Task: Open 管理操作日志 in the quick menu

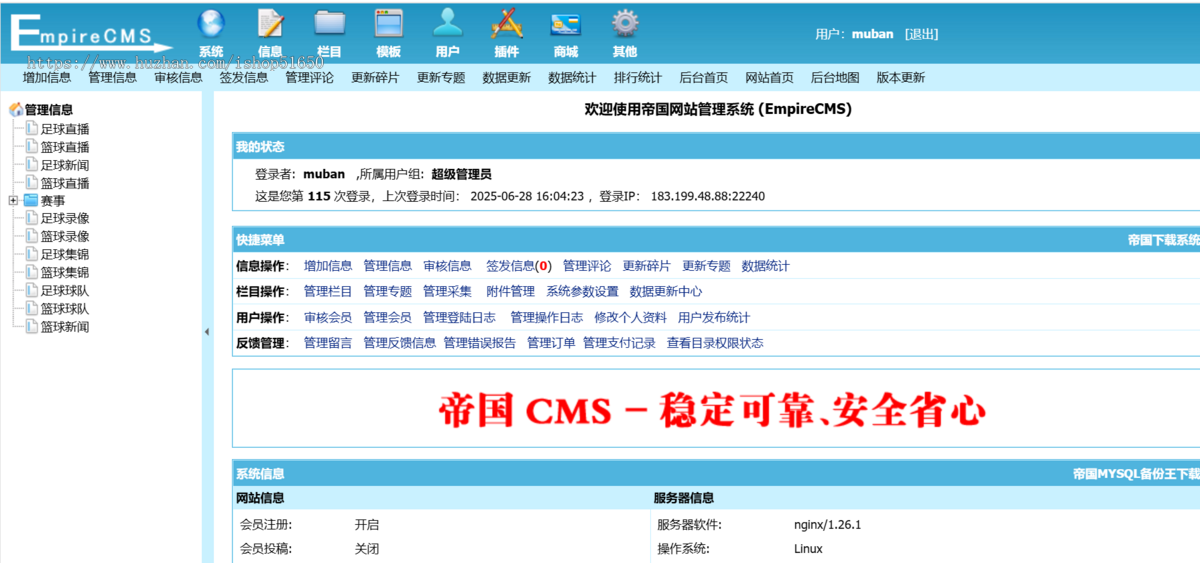Action: (x=547, y=318)
